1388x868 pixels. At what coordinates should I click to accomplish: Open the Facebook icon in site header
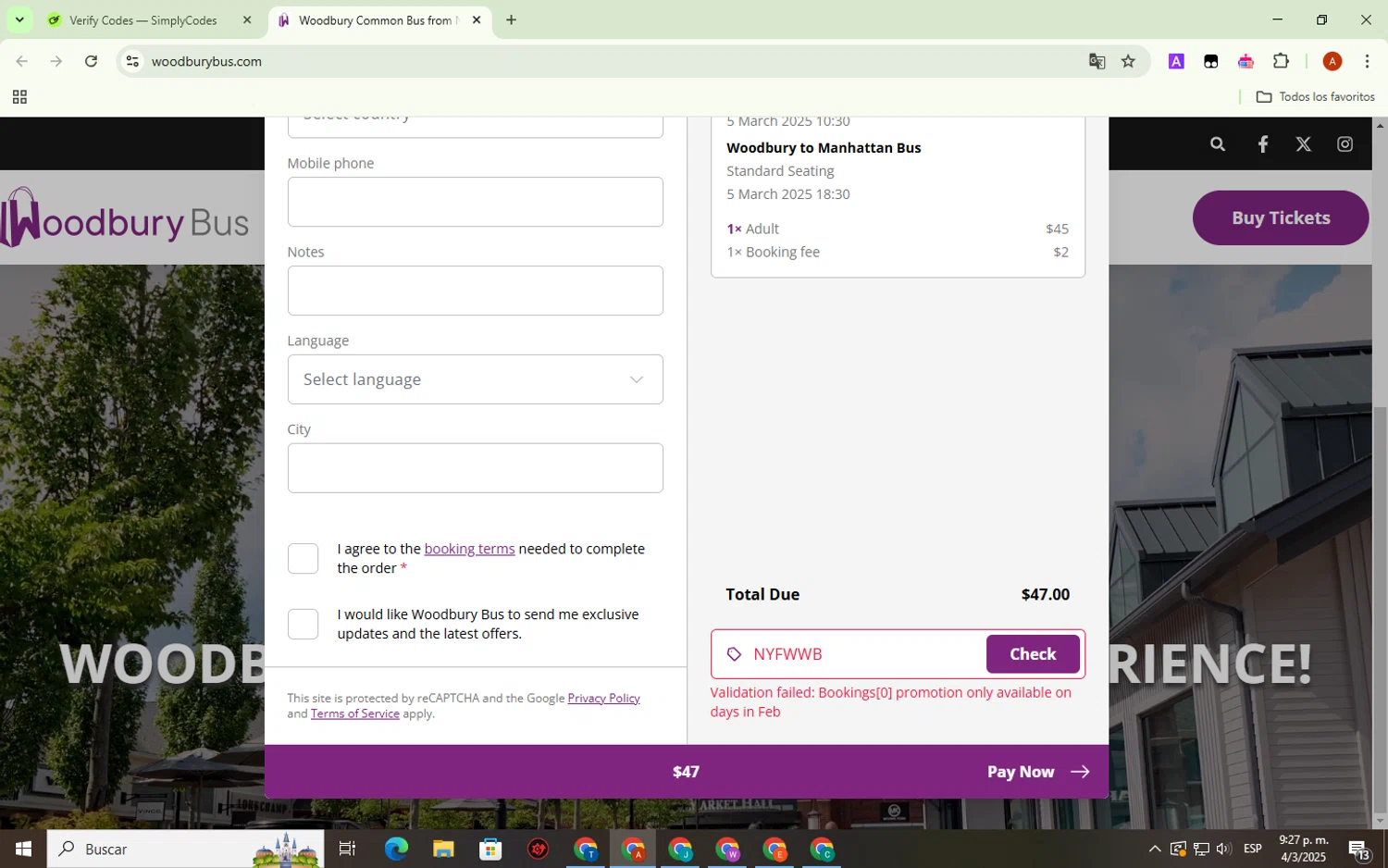1263,144
